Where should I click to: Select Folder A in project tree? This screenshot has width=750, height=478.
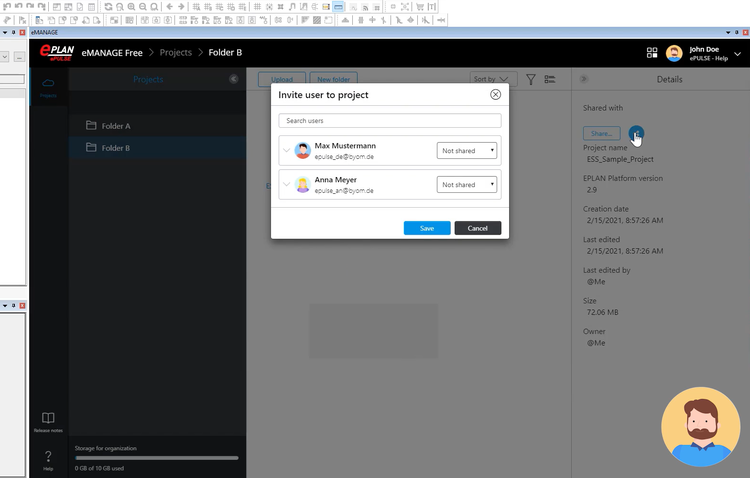(116, 126)
